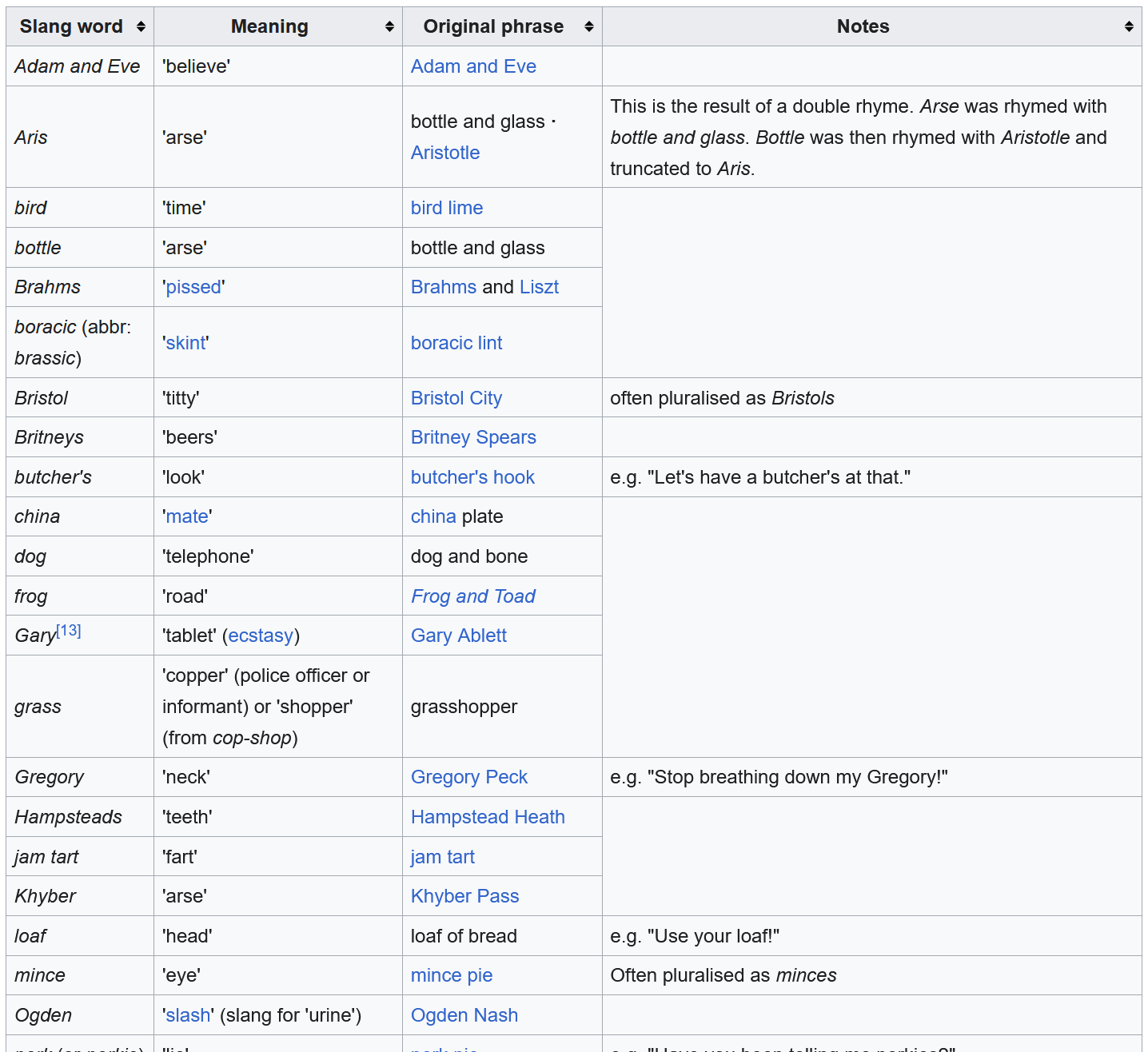Image resolution: width=1148 pixels, height=1052 pixels.
Task: Visit the Gregory Peck link
Action: click(x=469, y=777)
